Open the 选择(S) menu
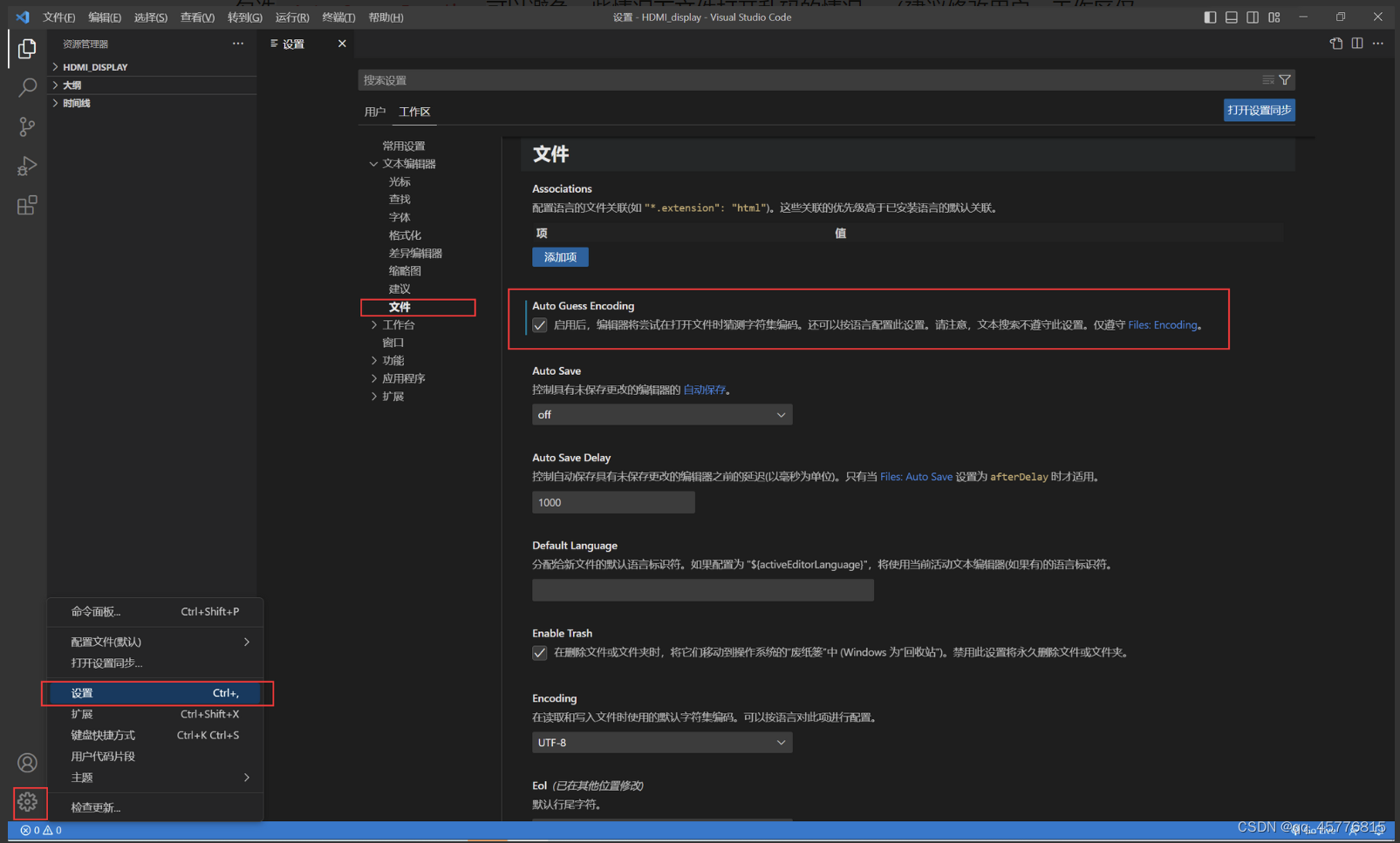Image resolution: width=1400 pixels, height=843 pixels. tap(151, 17)
